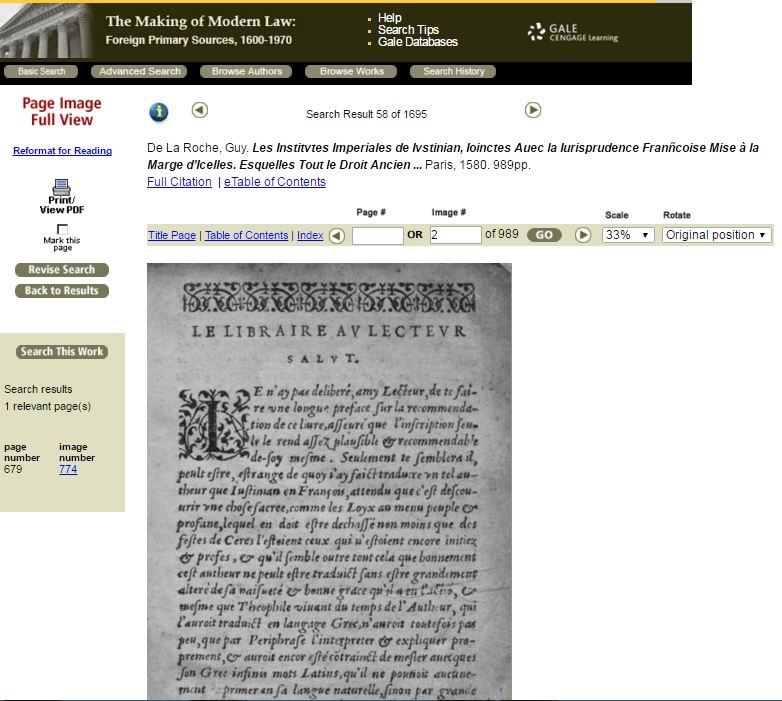Jump to Index link
Screen dimensions: 782x701
pos(310,235)
